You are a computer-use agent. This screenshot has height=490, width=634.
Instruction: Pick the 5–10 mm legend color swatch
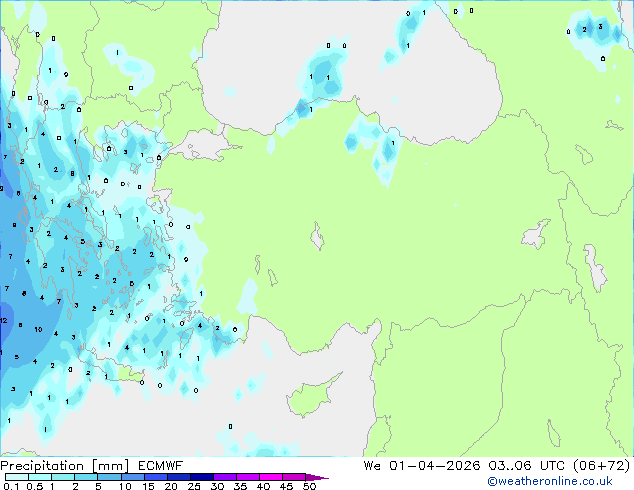click(109, 477)
